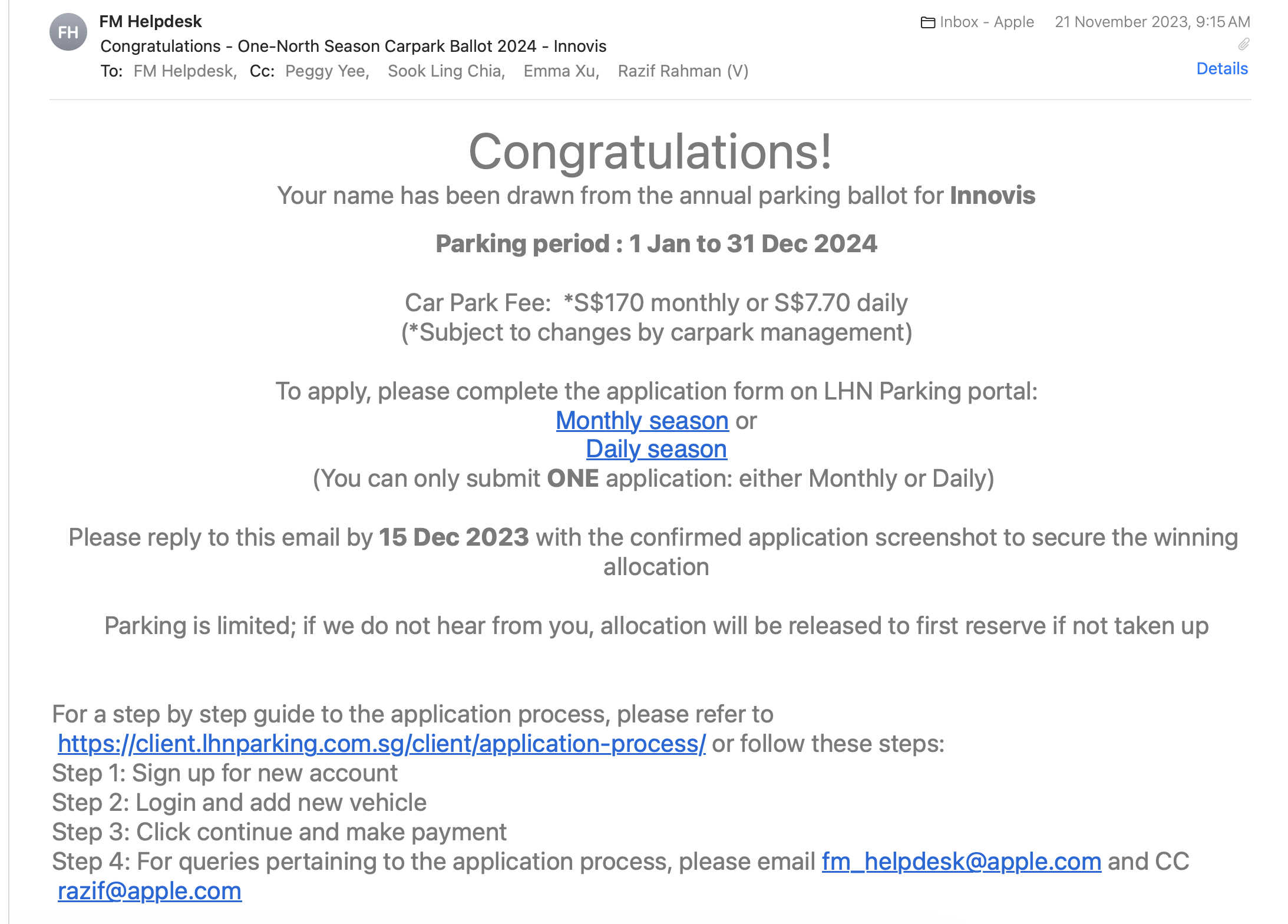Click Cc recipient Sook Ling Chia

point(445,71)
